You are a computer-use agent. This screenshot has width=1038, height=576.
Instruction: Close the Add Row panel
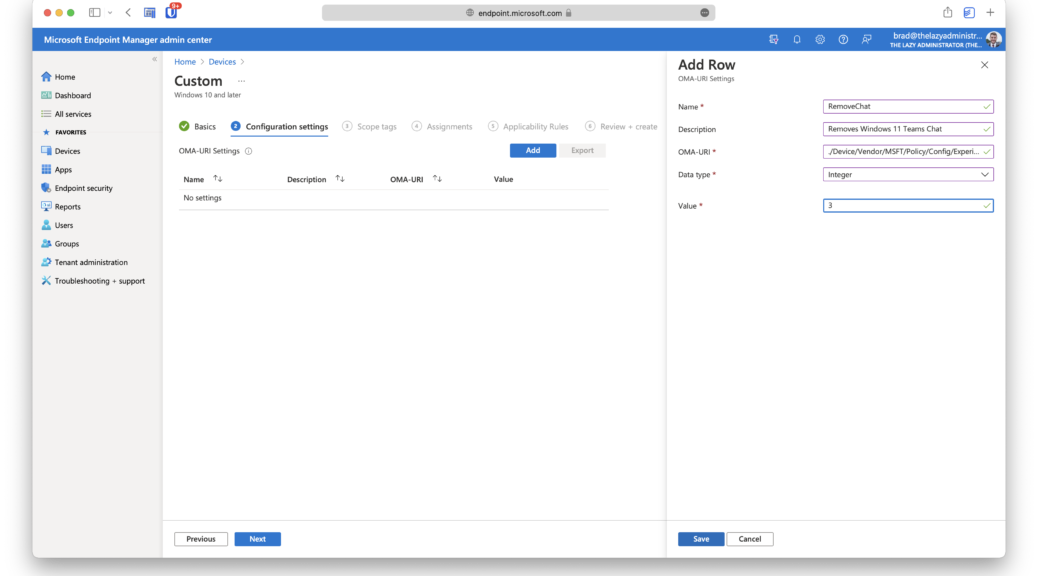tap(984, 65)
